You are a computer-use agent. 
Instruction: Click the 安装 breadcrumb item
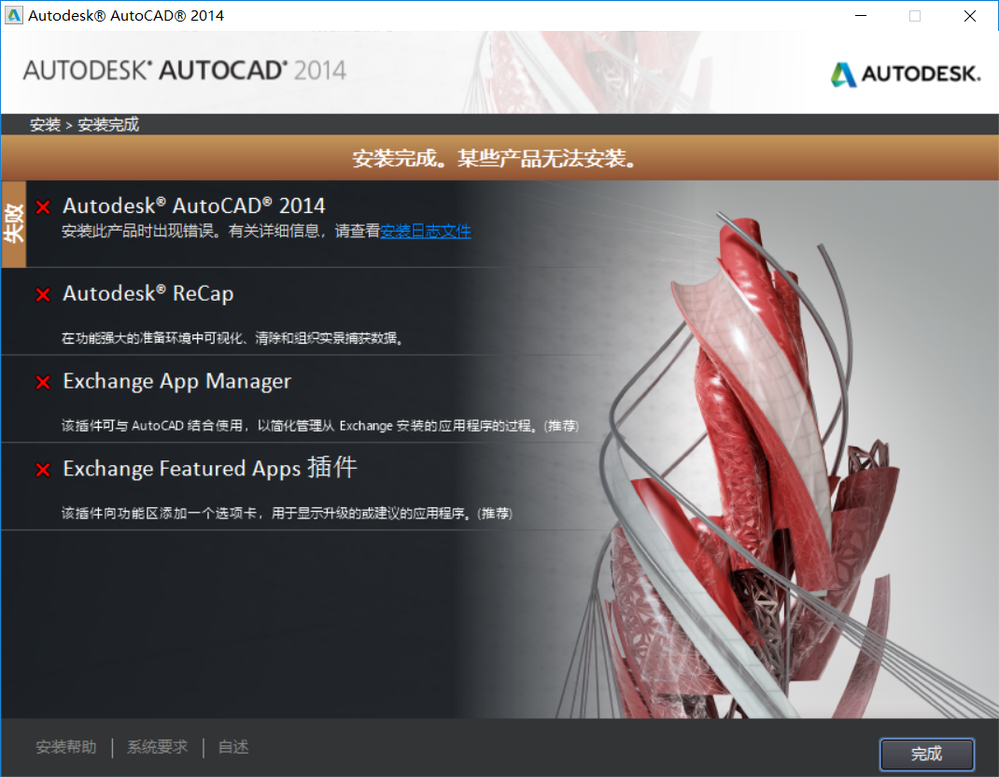45,125
